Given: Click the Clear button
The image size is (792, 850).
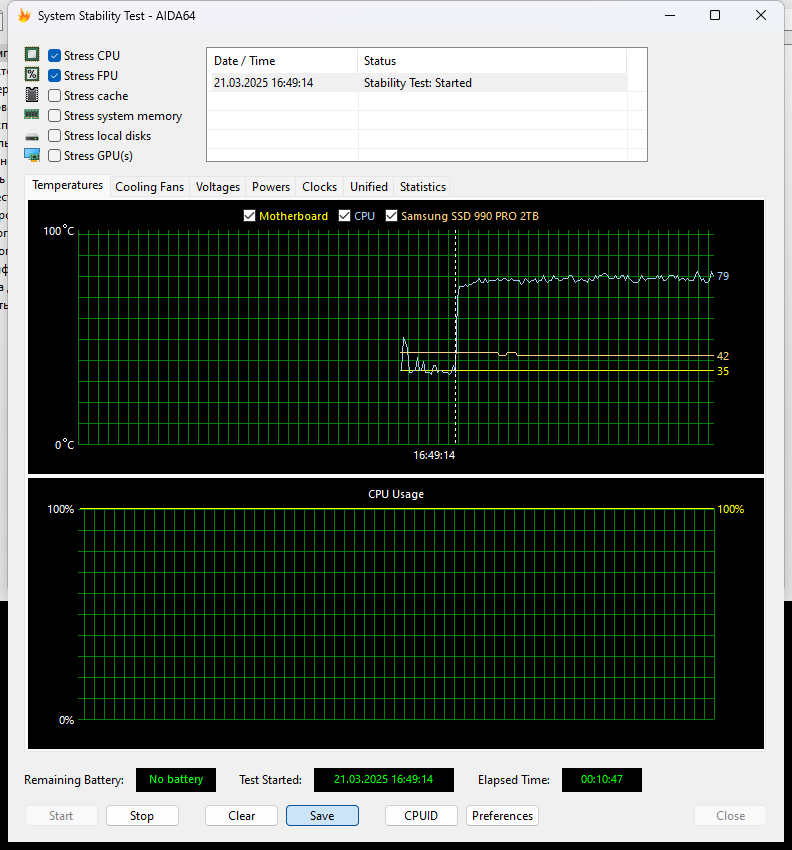Looking at the screenshot, I should (241, 816).
